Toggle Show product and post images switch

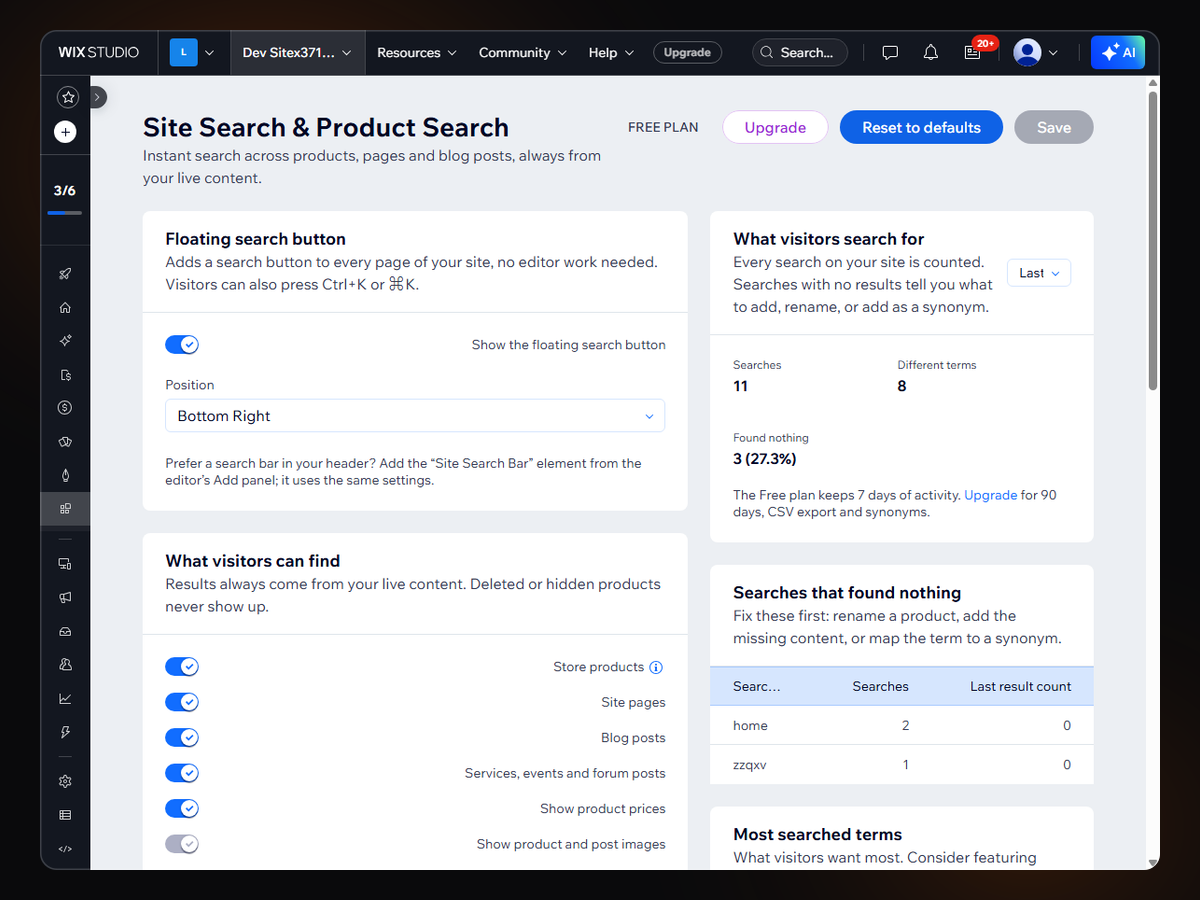(x=182, y=844)
